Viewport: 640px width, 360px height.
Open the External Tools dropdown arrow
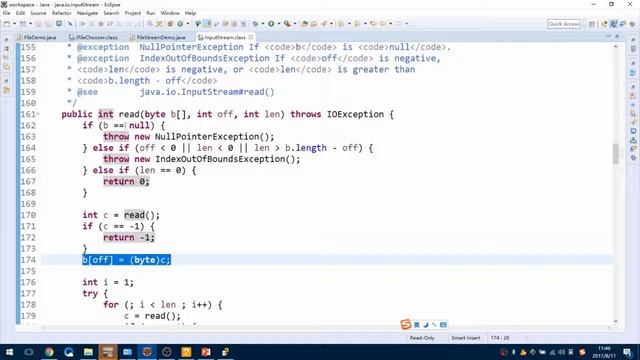point(295,24)
